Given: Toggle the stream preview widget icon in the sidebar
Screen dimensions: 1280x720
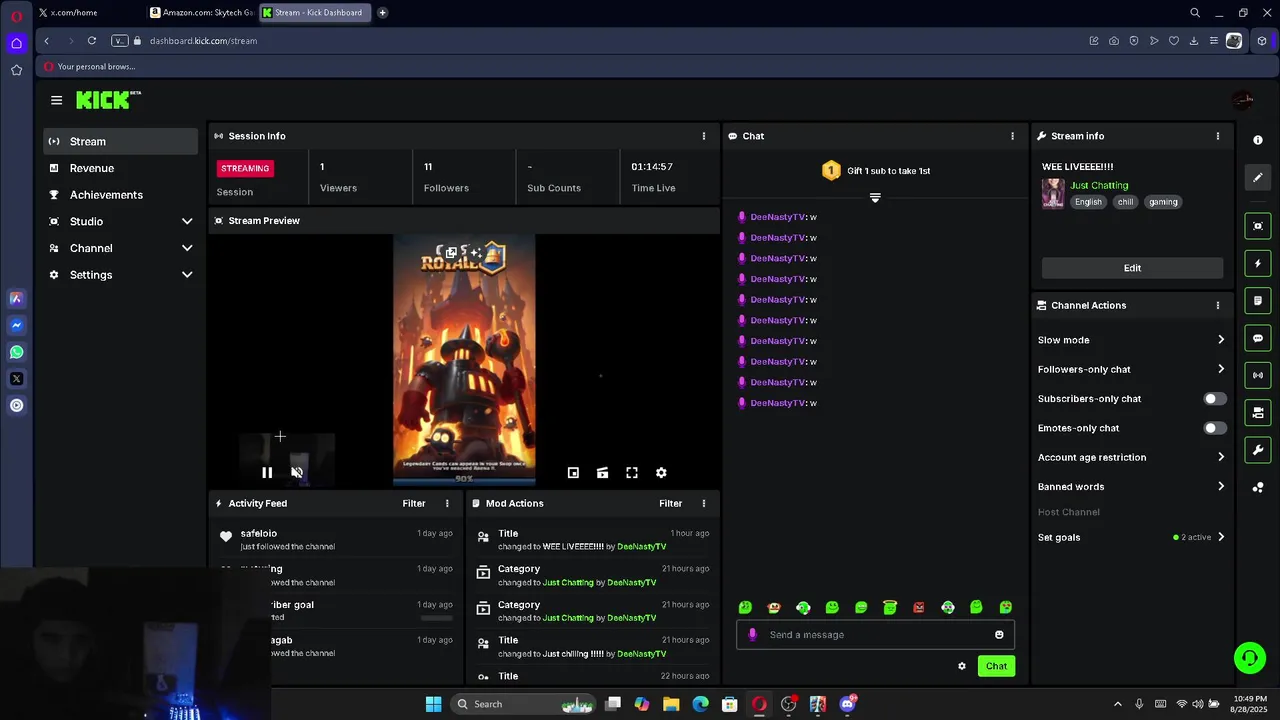Looking at the screenshot, I should pos(1258,226).
